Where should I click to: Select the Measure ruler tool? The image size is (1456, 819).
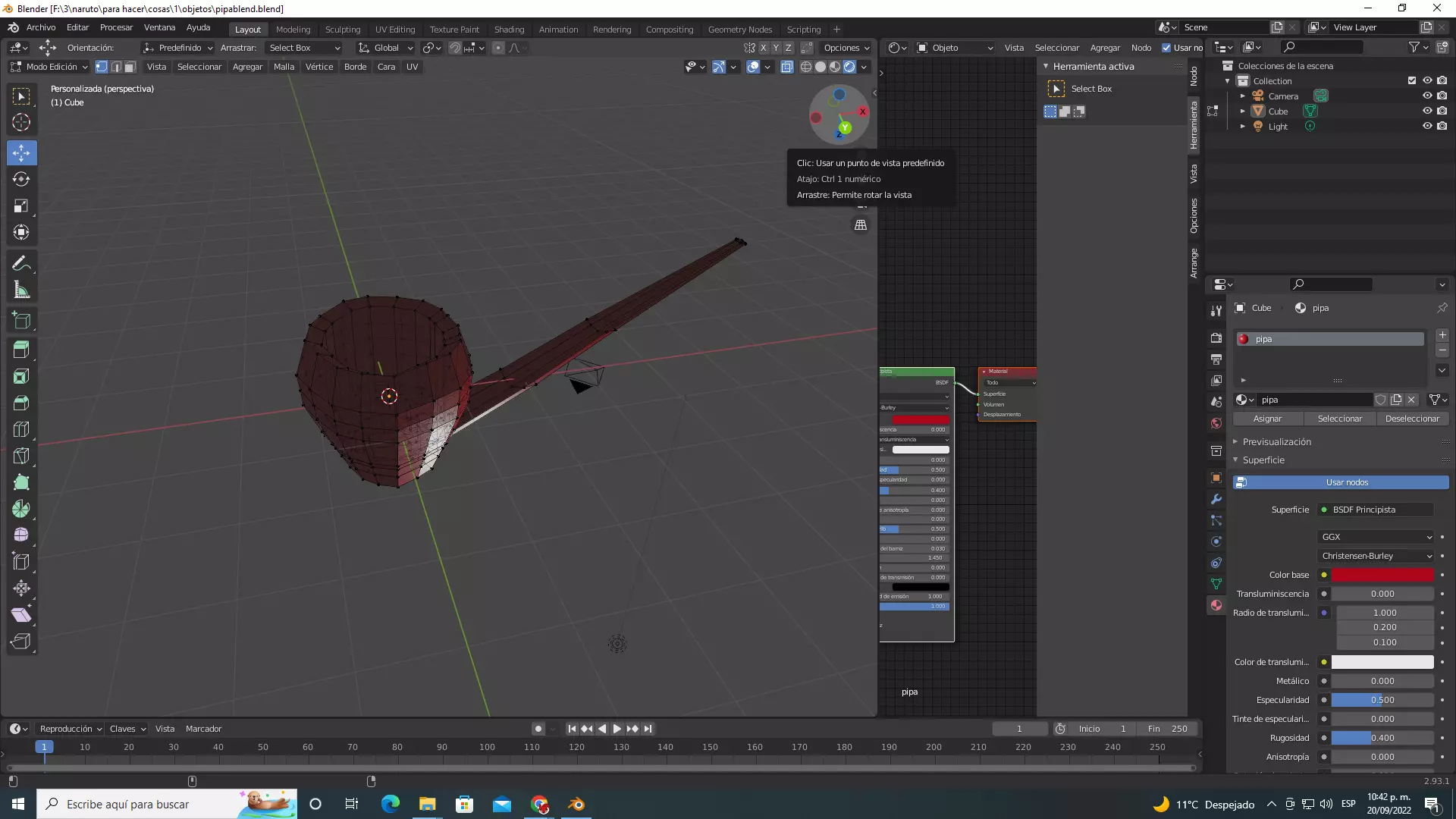click(21, 290)
